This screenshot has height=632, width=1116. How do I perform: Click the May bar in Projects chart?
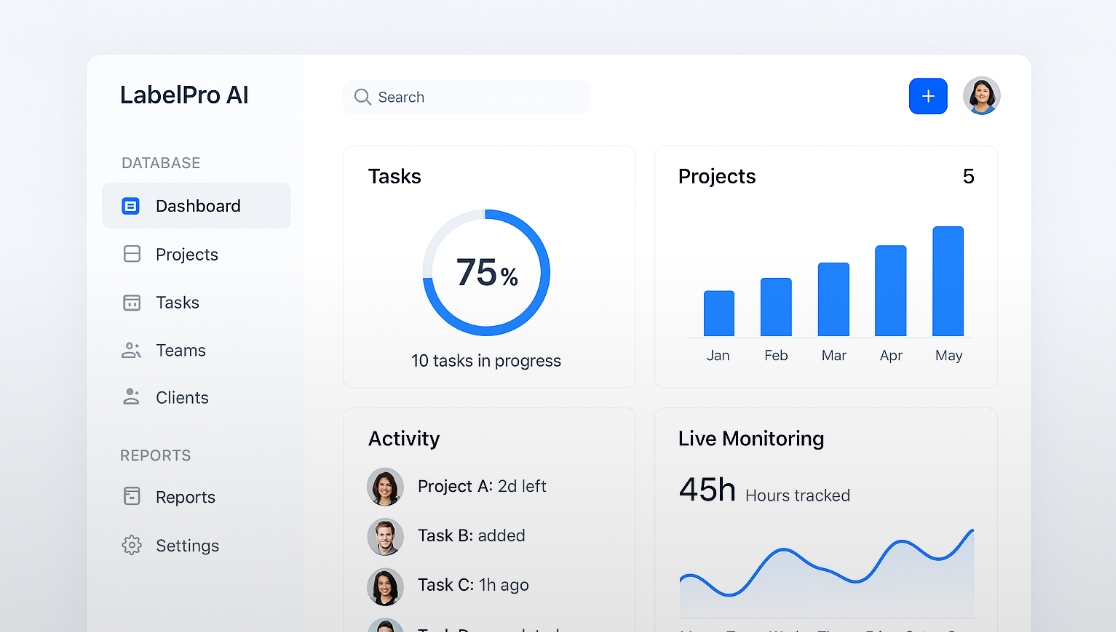(948, 281)
